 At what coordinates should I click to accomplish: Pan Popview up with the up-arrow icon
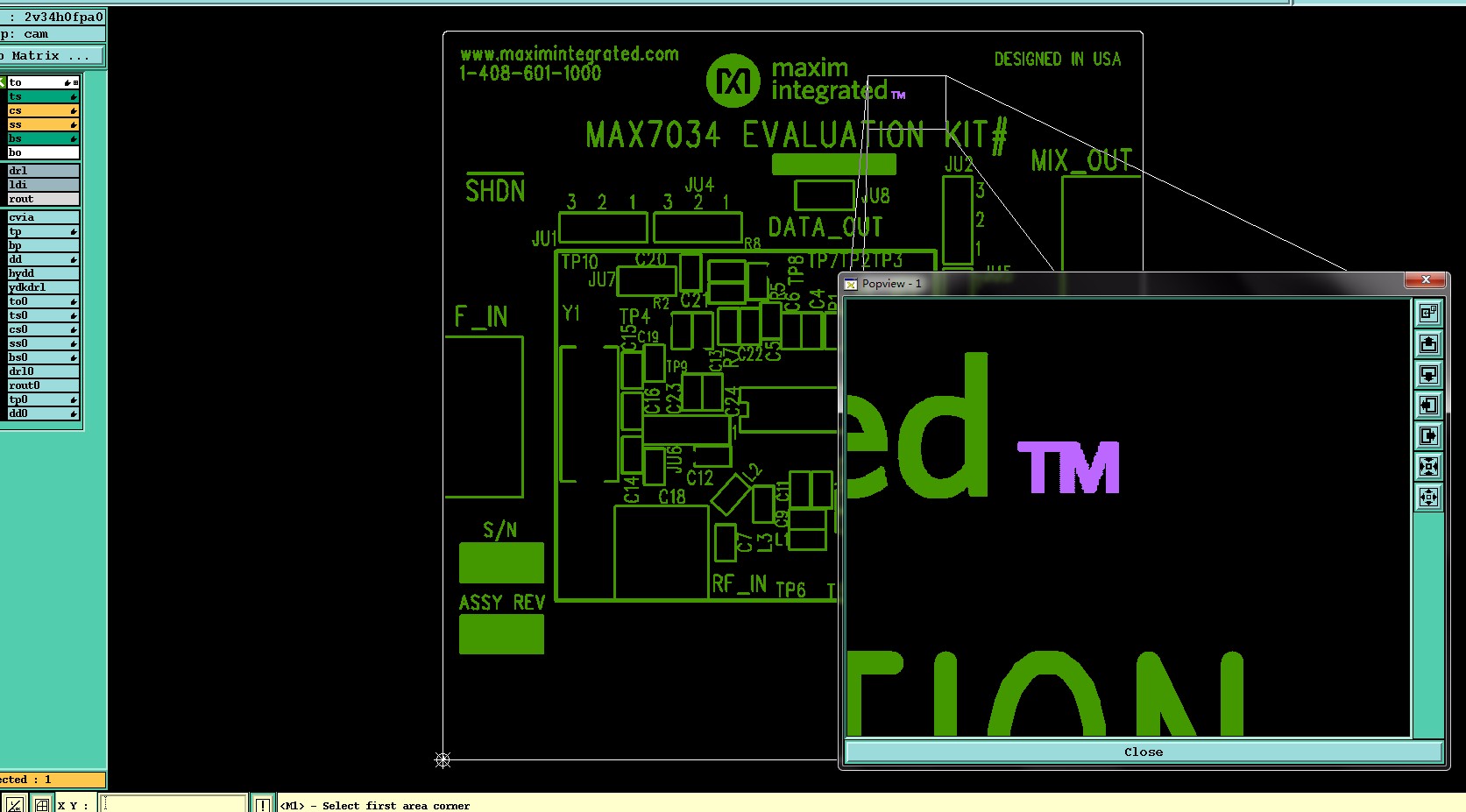coord(1428,343)
